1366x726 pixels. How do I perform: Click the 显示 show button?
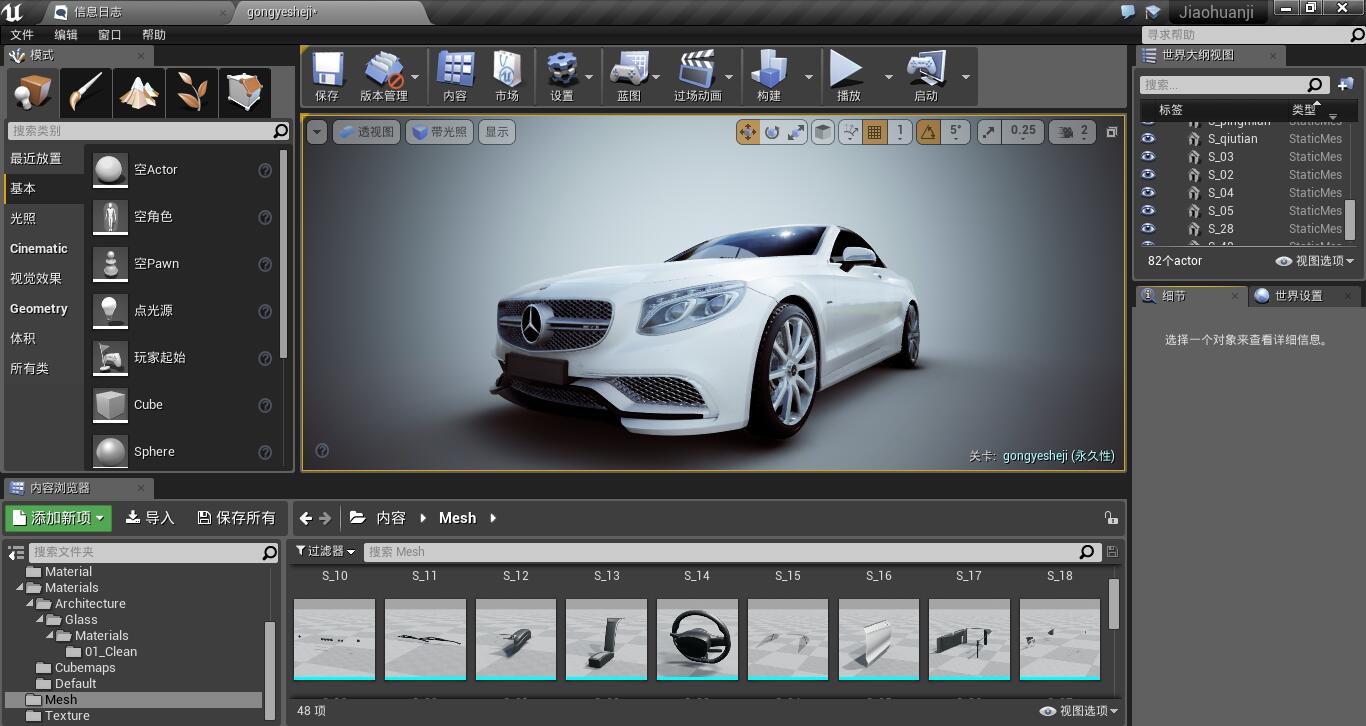click(497, 132)
